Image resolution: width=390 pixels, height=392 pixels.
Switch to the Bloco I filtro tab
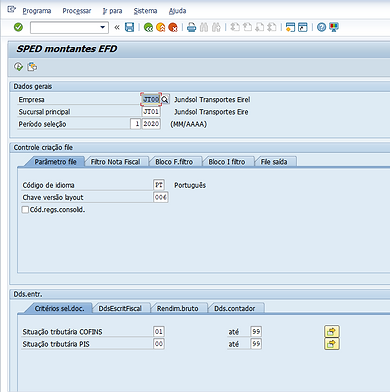(227, 162)
